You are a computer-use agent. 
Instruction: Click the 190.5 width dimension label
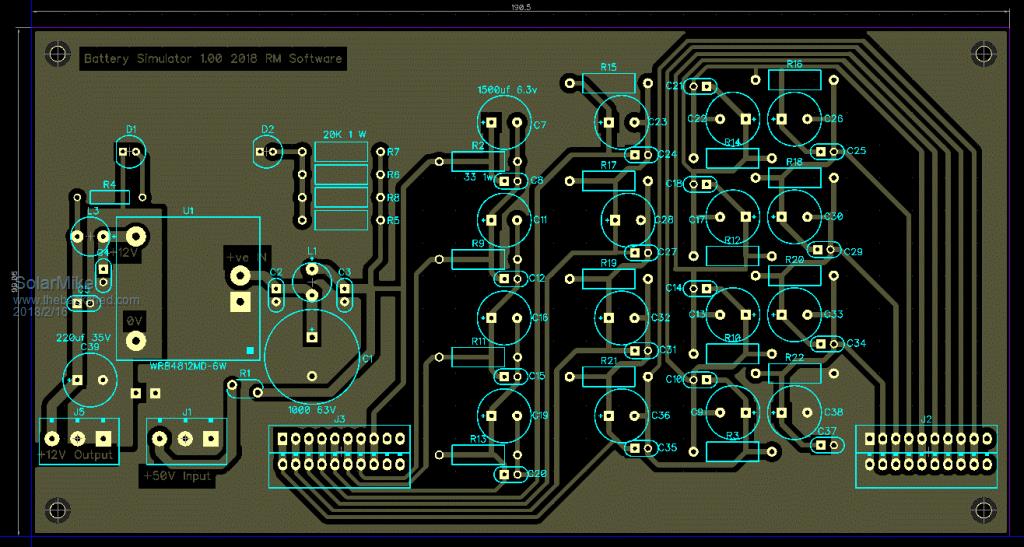tap(520, 7)
